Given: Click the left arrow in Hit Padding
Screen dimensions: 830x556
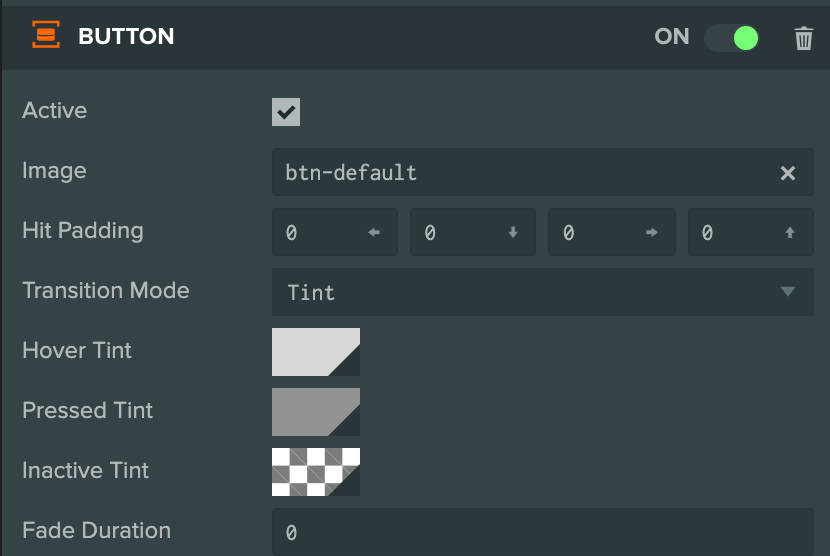Looking at the screenshot, I should click(374, 232).
